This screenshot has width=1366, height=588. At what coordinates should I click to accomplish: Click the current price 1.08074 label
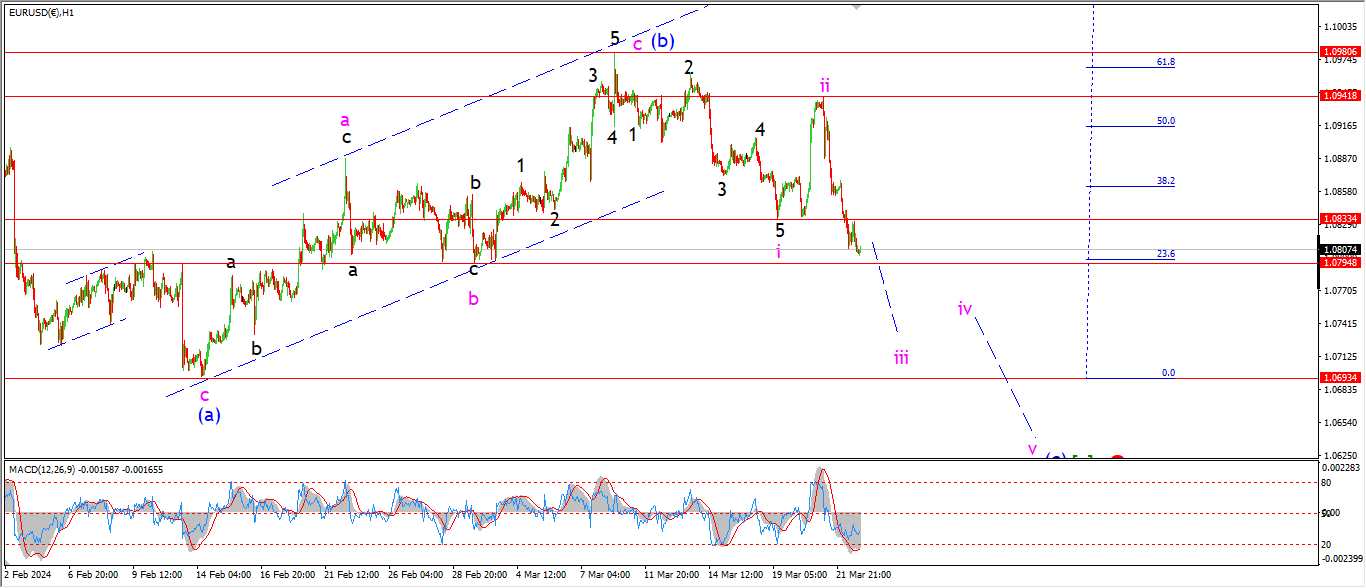pyautogui.click(x=1339, y=249)
